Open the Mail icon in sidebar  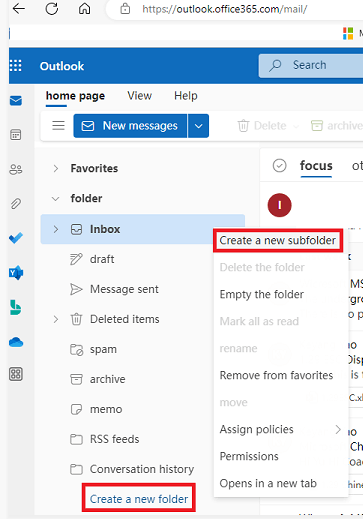pos(16,101)
